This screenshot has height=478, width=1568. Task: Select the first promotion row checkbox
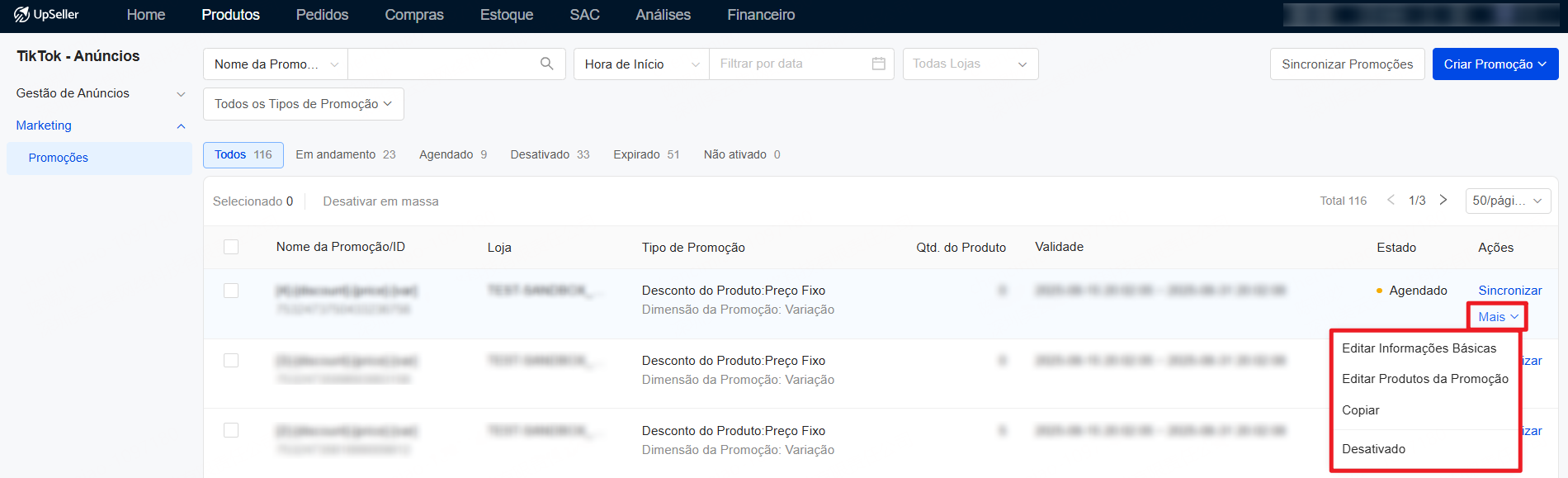231,291
